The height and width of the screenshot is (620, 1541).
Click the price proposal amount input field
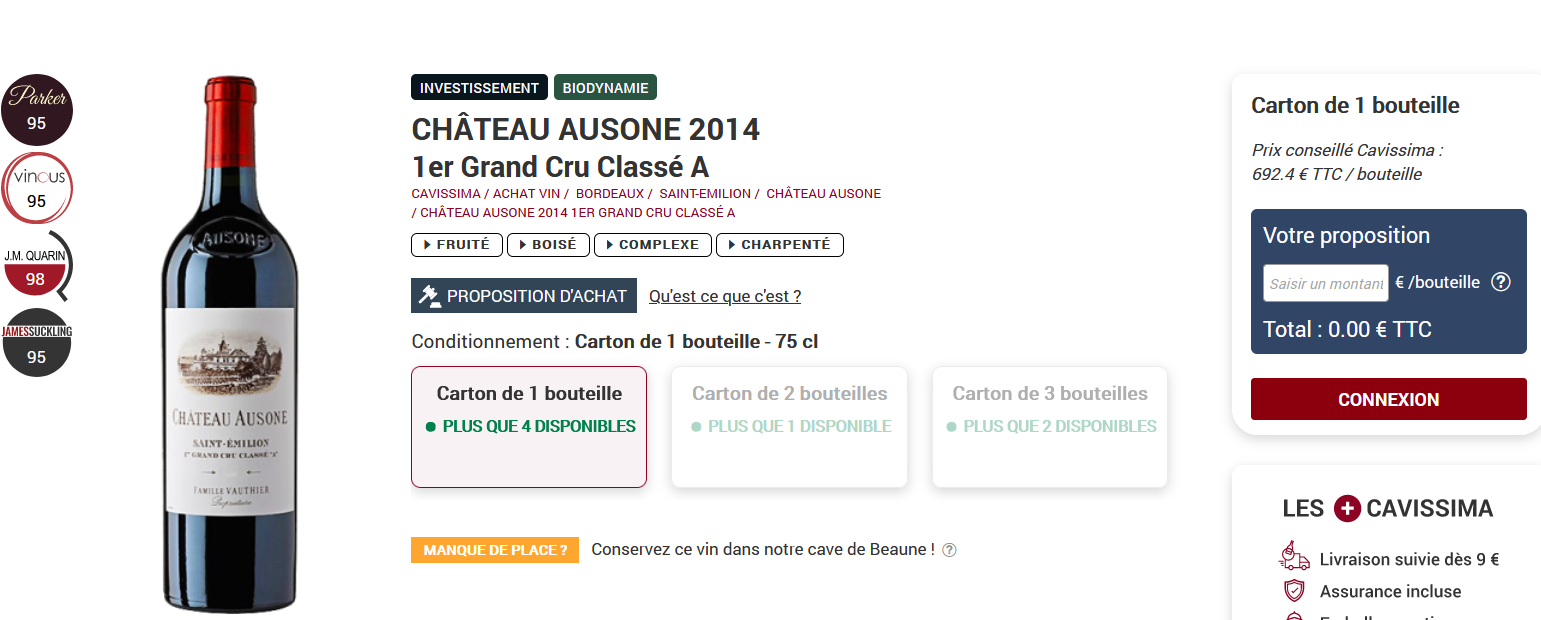1326,283
